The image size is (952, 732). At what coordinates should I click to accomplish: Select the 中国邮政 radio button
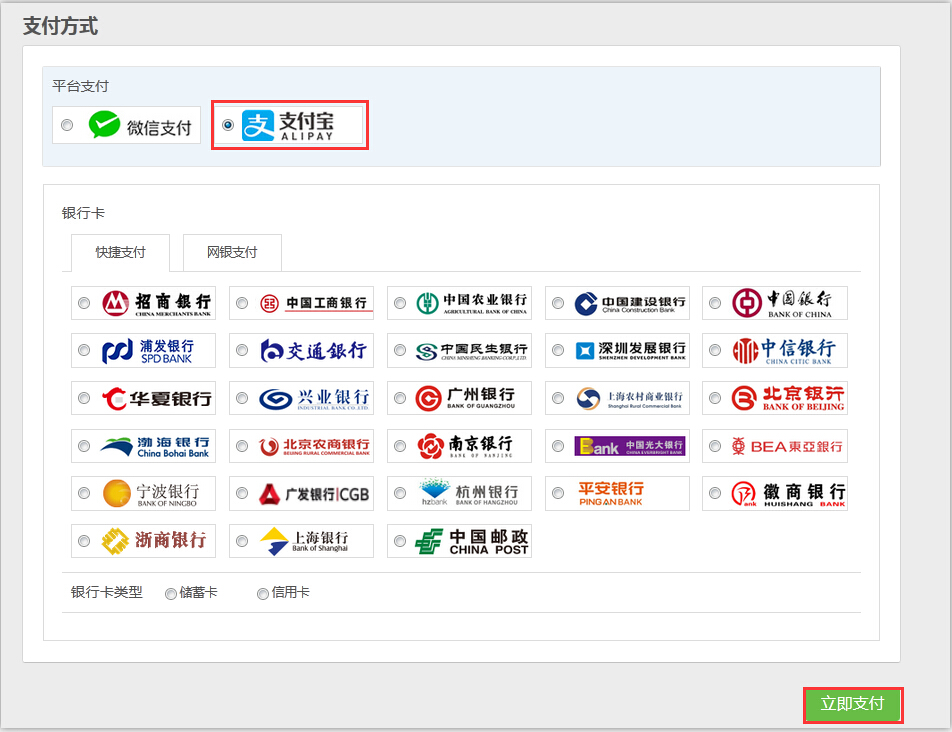tap(400, 541)
